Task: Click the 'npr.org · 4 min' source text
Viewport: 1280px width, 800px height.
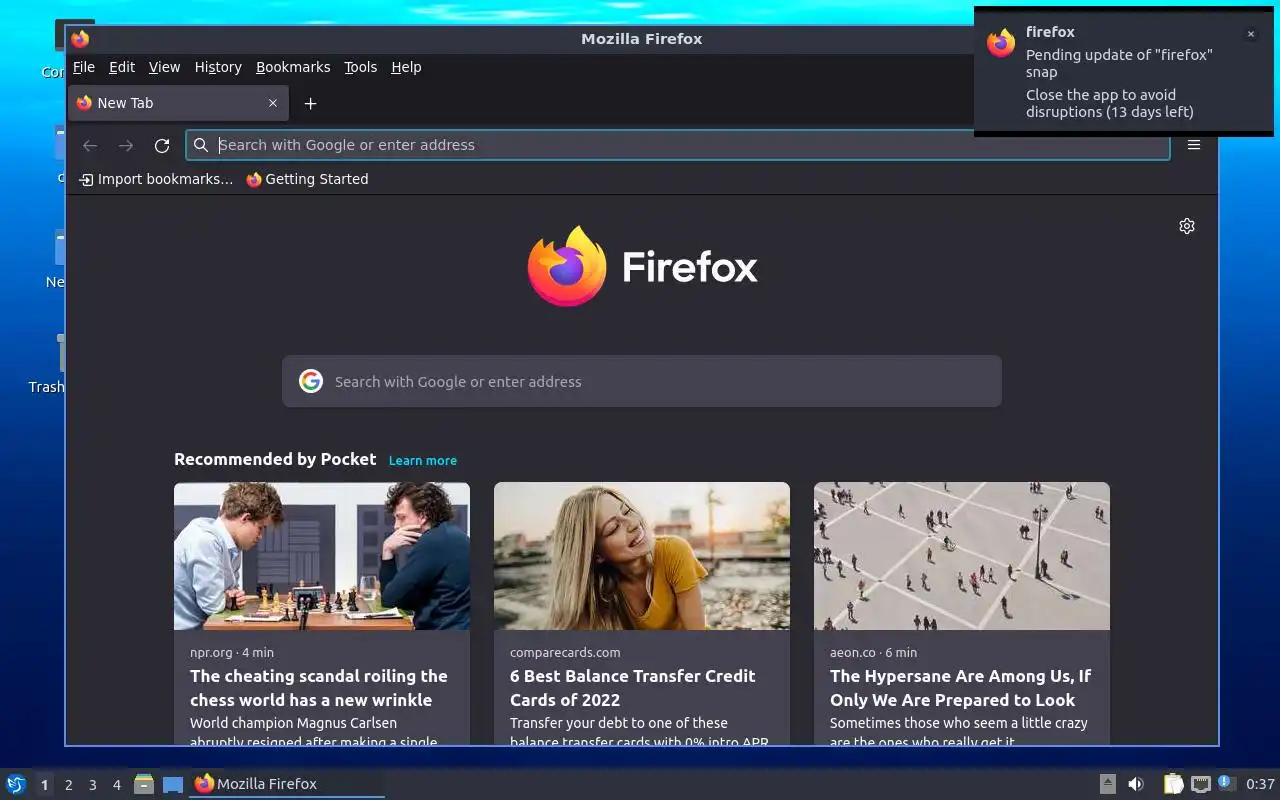Action: tap(232, 652)
